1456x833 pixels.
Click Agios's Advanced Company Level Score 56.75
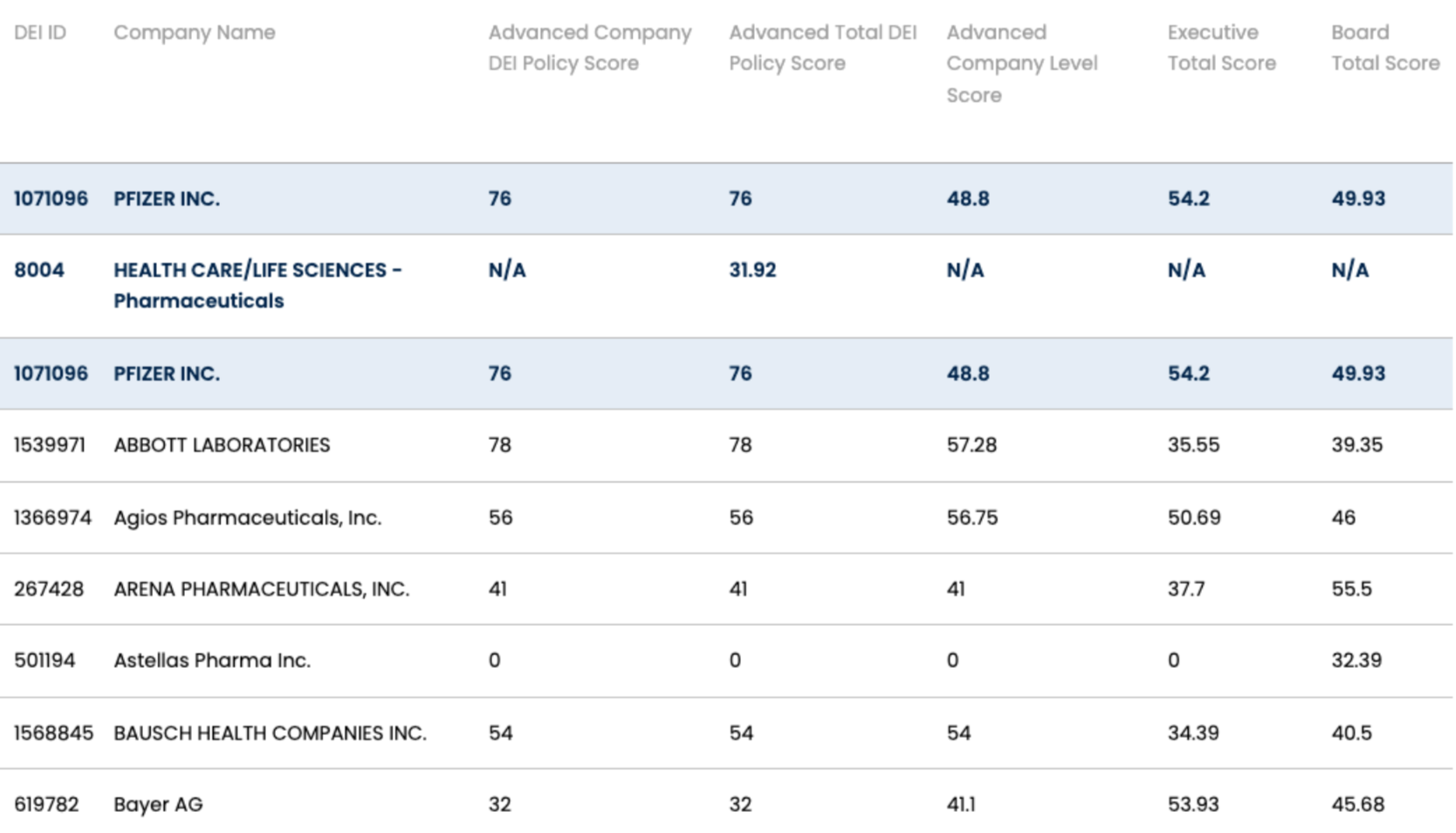972,518
